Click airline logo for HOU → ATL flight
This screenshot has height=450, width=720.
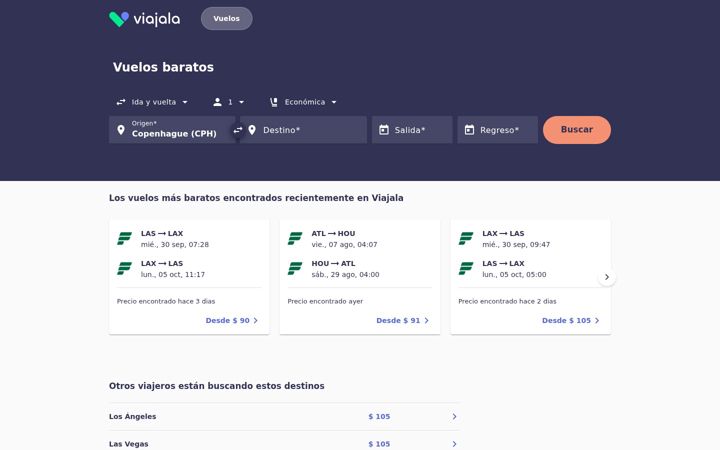(295, 269)
